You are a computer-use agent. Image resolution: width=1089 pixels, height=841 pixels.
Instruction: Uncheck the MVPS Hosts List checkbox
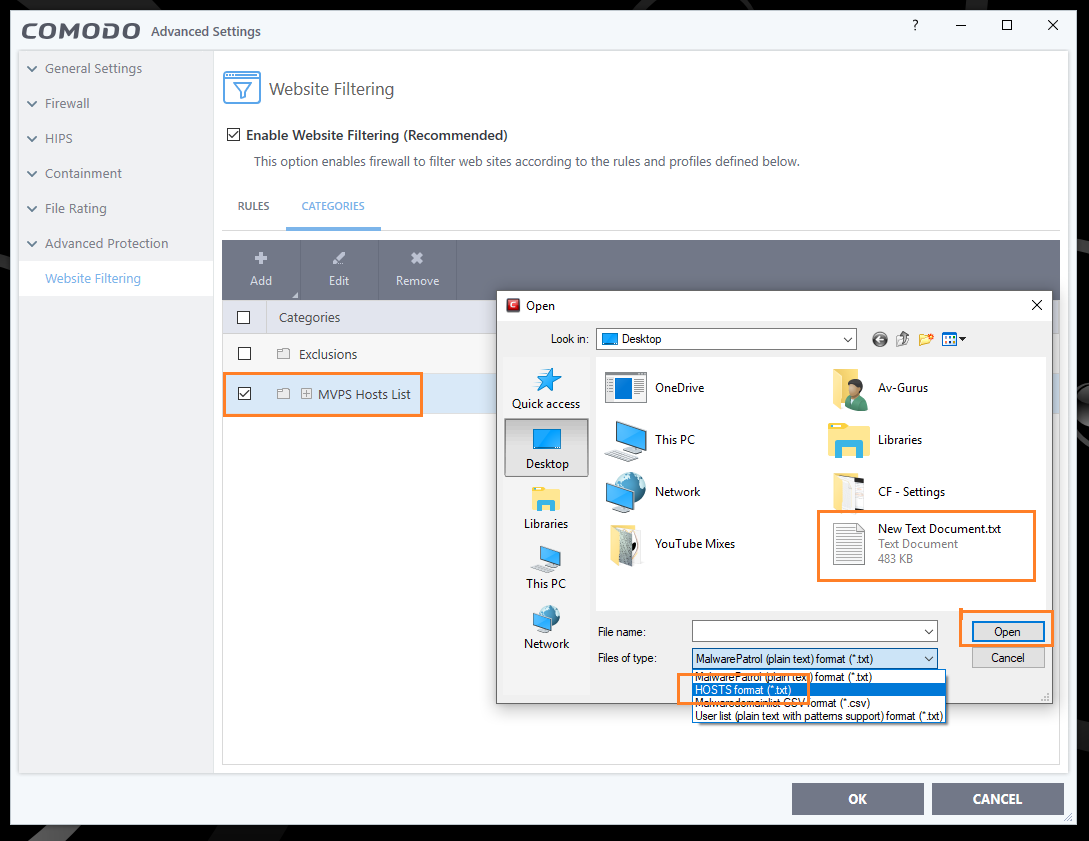click(244, 394)
